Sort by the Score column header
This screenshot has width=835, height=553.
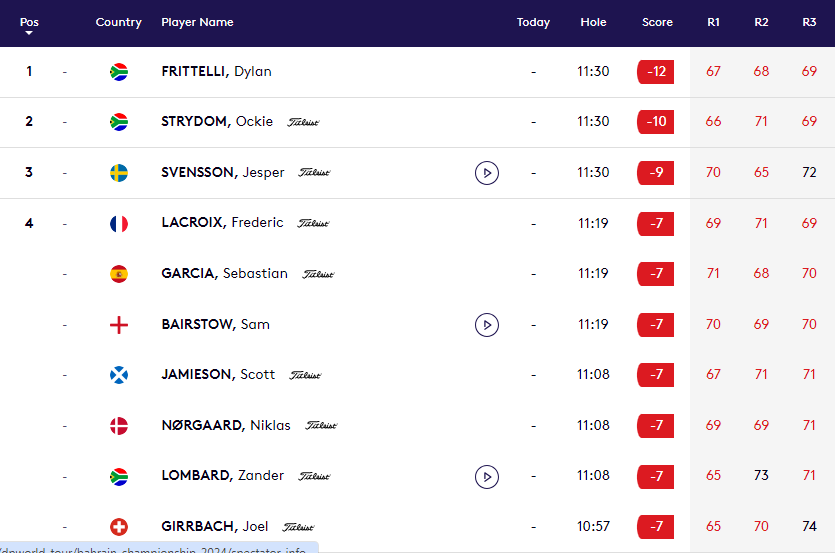pyautogui.click(x=657, y=22)
